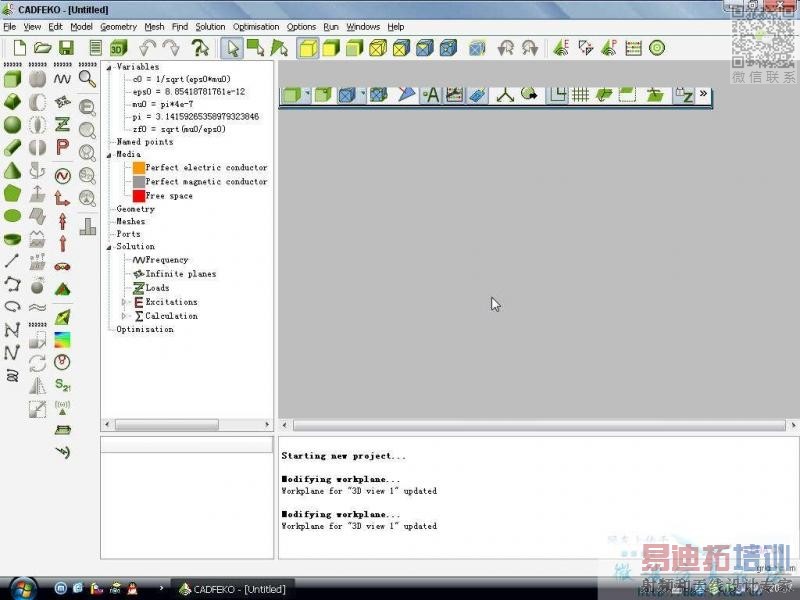Viewport: 800px width, 600px height.
Task: Create a sphere with the green sphere tool
Action: pos(12,124)
